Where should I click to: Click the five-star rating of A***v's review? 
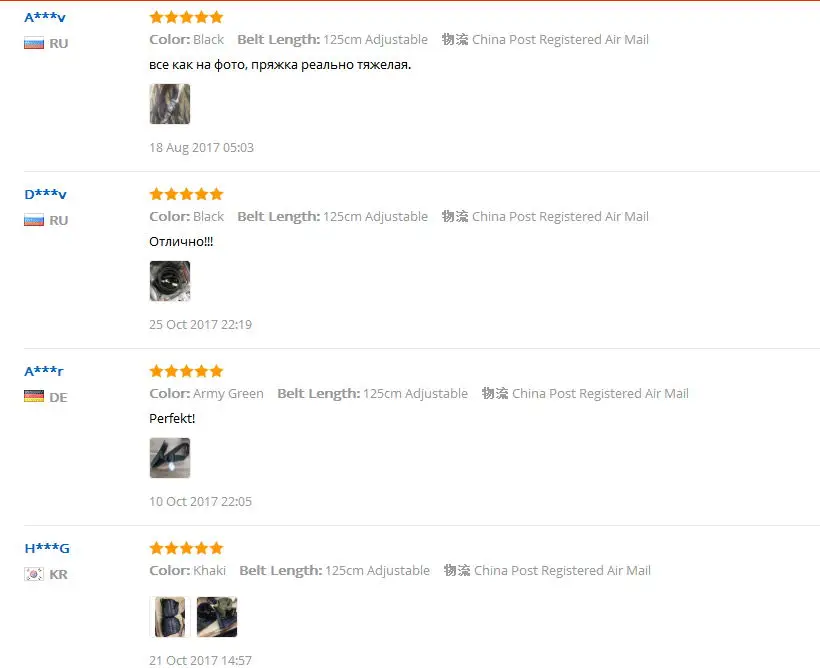186,17
